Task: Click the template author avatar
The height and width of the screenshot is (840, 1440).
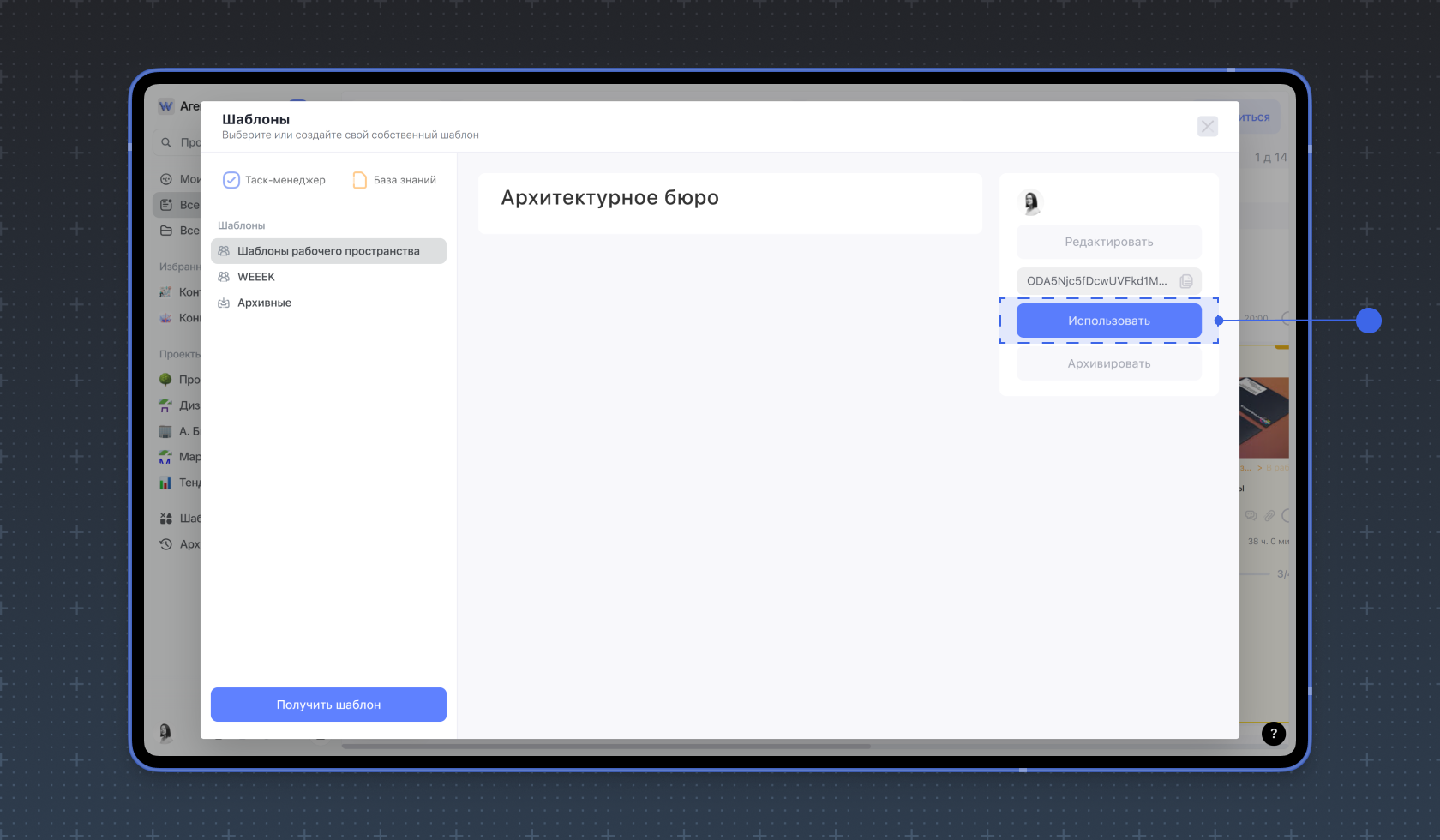Action: 1031,202
